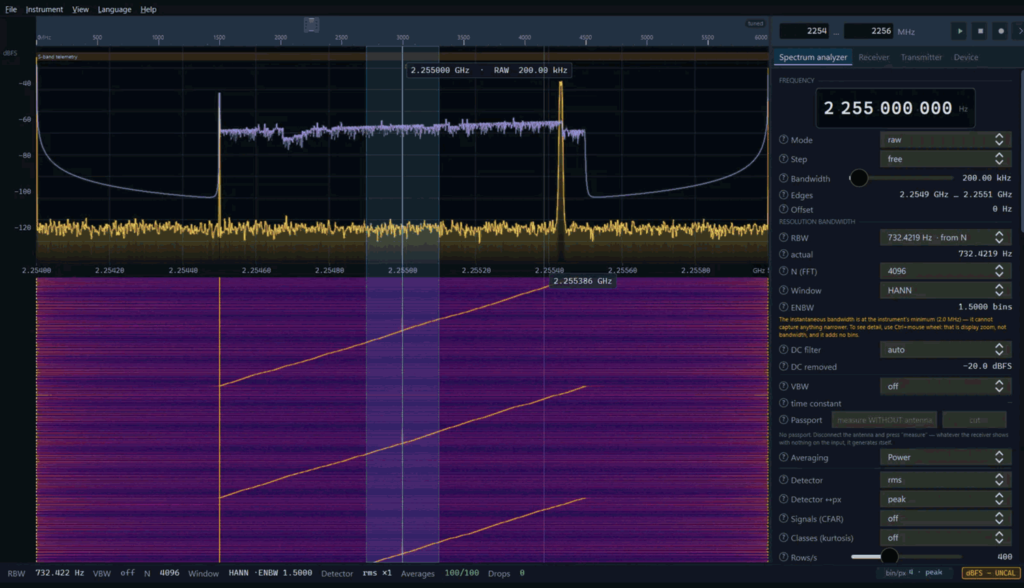Screen dimensions: 1024x588
Task: Open the Detector ↔px dropdown set to peak
Action: coord(946,499)
